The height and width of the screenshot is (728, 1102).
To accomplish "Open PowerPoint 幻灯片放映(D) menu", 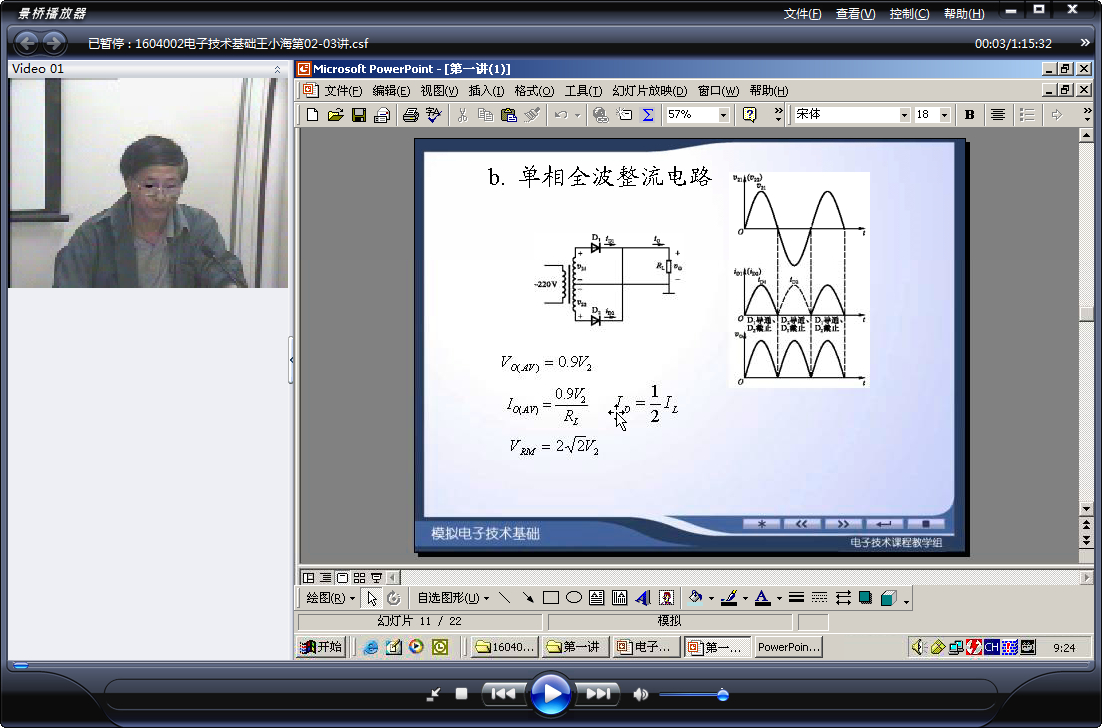I will pos(649,91).
